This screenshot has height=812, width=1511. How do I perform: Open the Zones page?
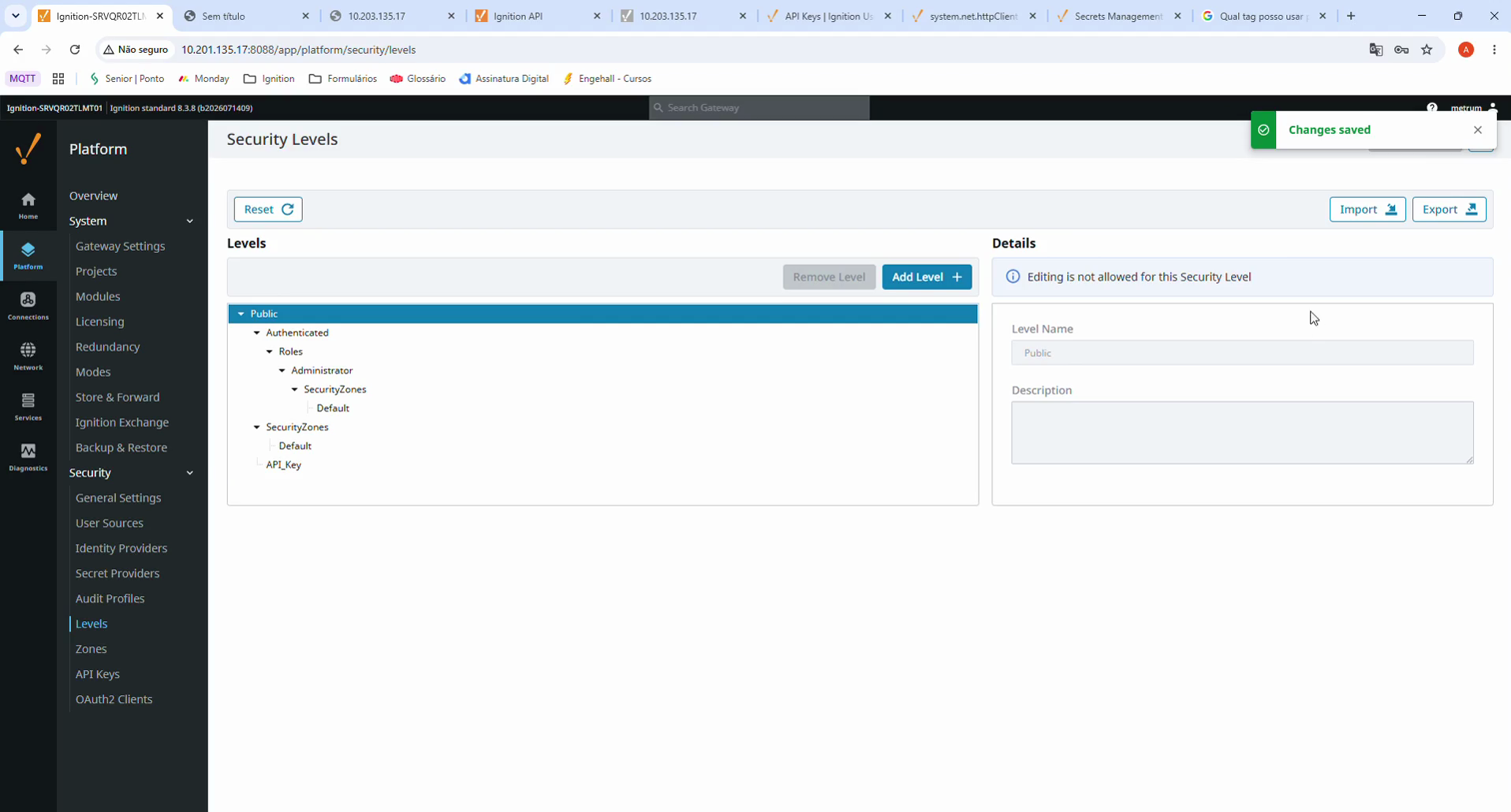click(x=91, y=650)
